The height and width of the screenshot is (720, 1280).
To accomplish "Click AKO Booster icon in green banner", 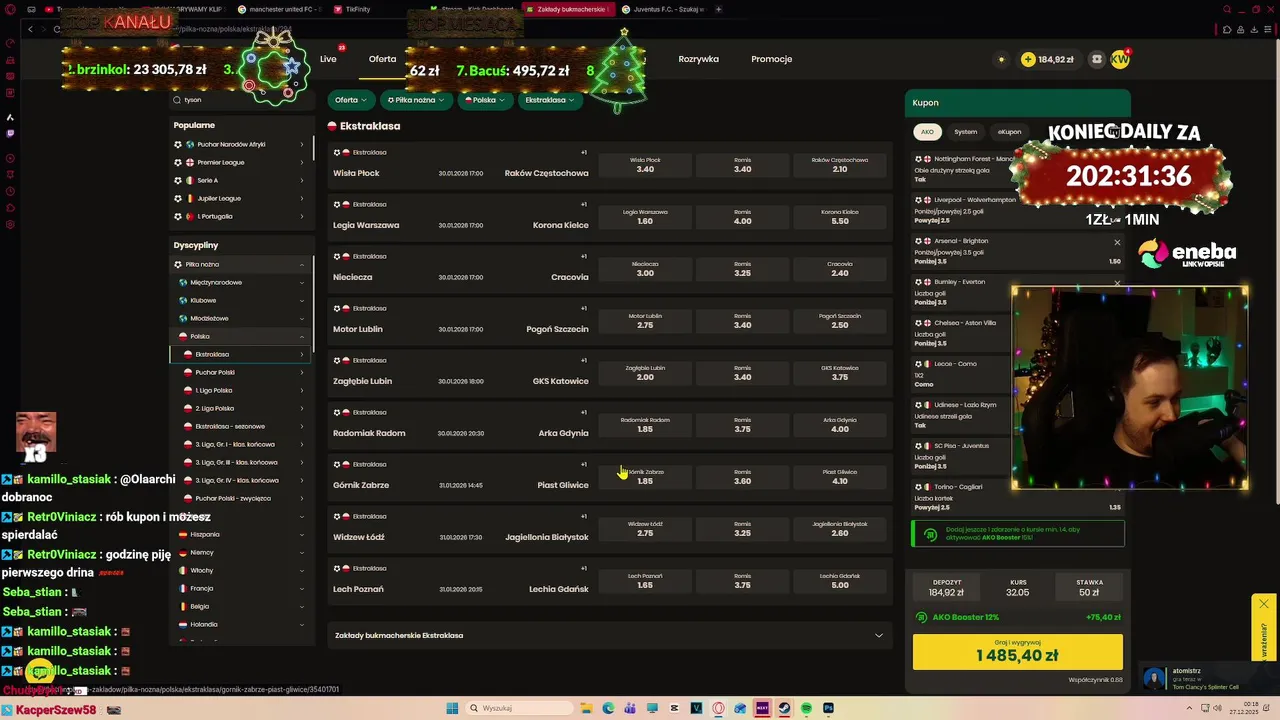I will point(930,535).
